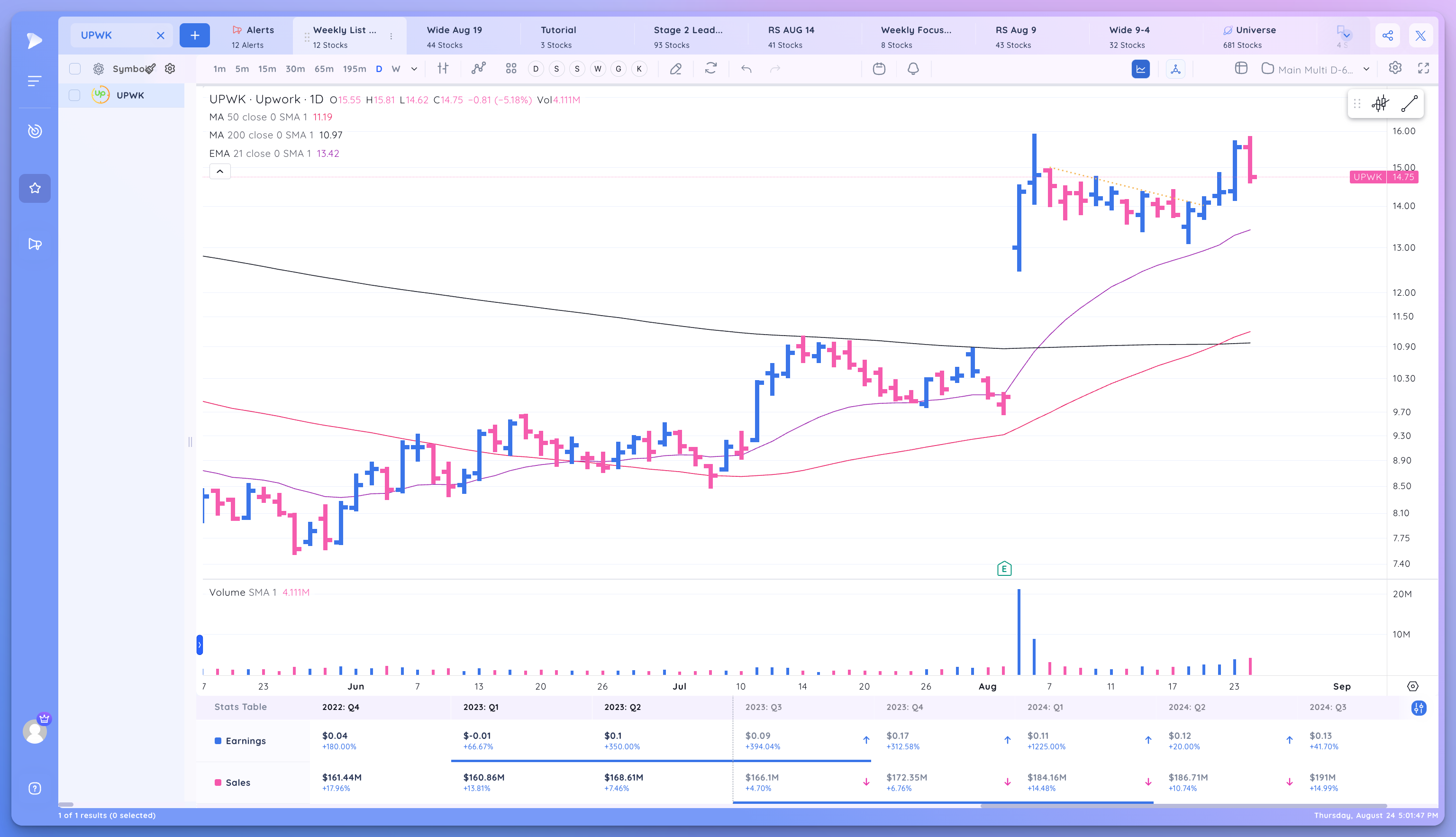Screen dimensions: 1456x837
Task: Open time axis settings target icon
Action: [1412, 686]
